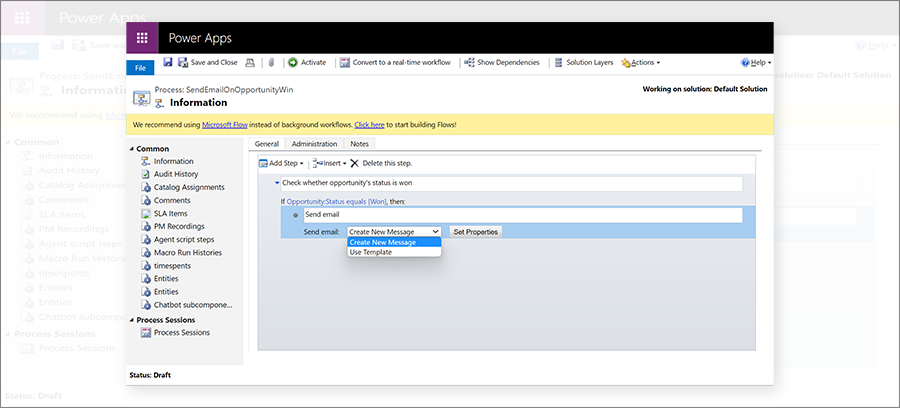
Task: Open Agent script steps
Action: (x=184, y=239)
